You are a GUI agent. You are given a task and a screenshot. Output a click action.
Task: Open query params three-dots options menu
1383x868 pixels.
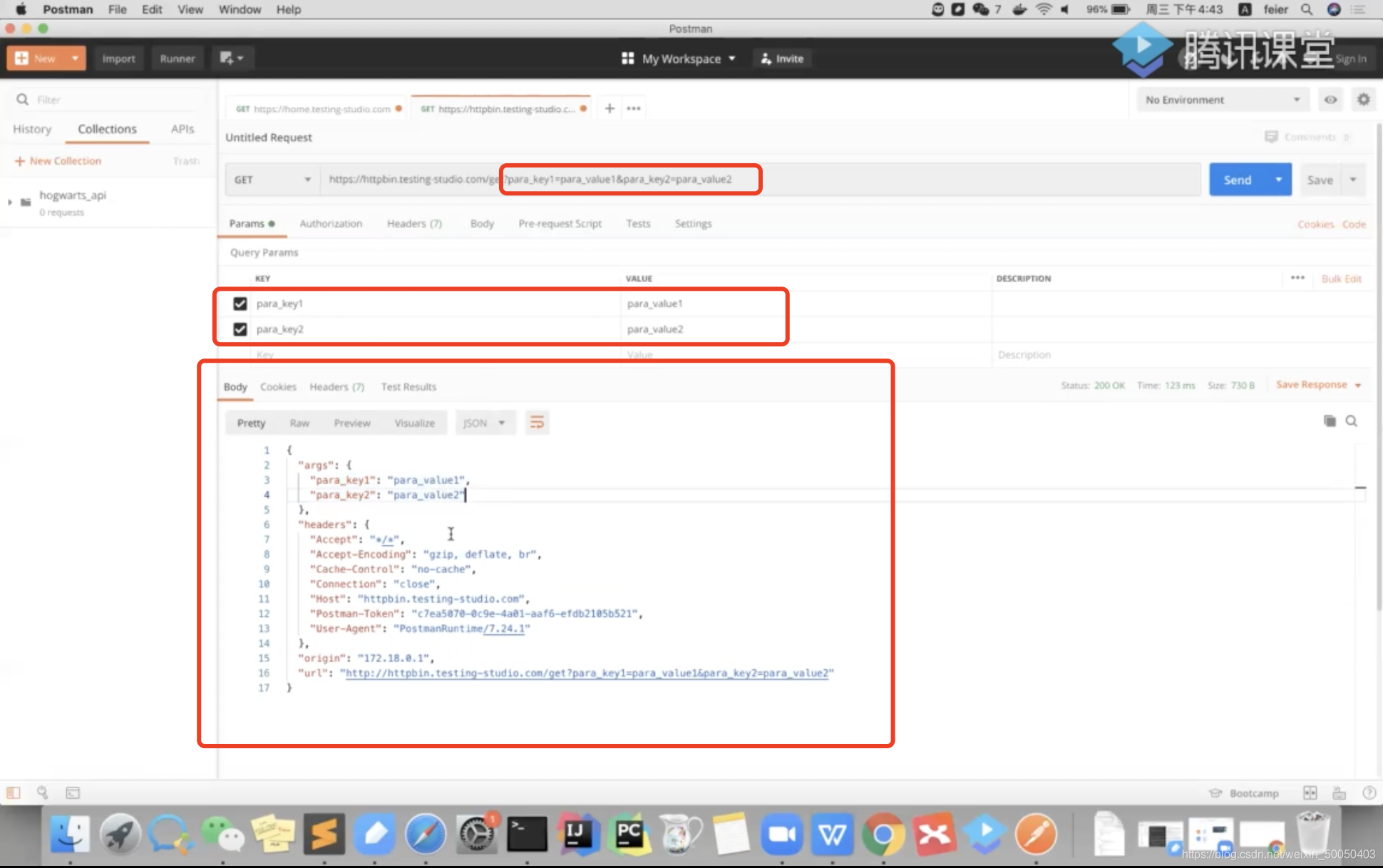[x=1297, y=278]
